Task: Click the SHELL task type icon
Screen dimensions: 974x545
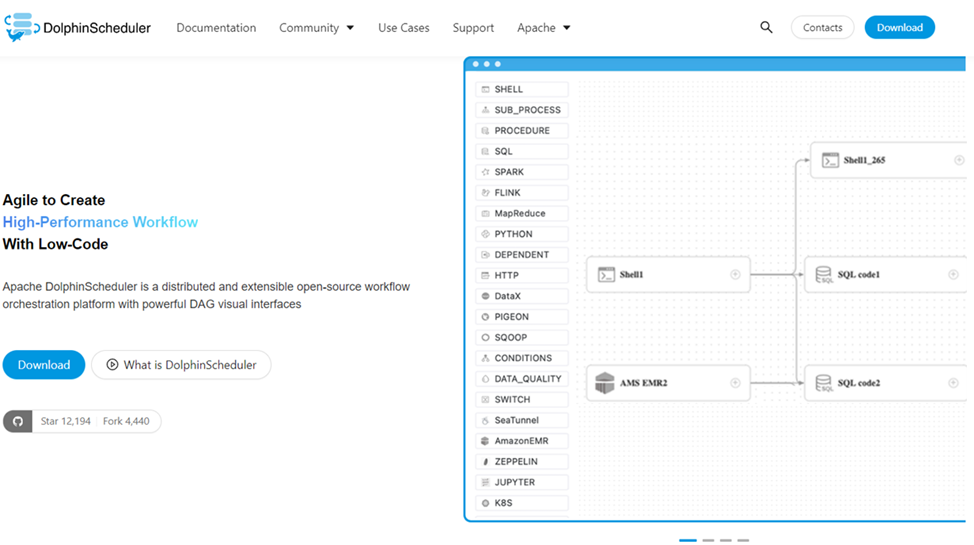Action: click(x=486, y=89)
